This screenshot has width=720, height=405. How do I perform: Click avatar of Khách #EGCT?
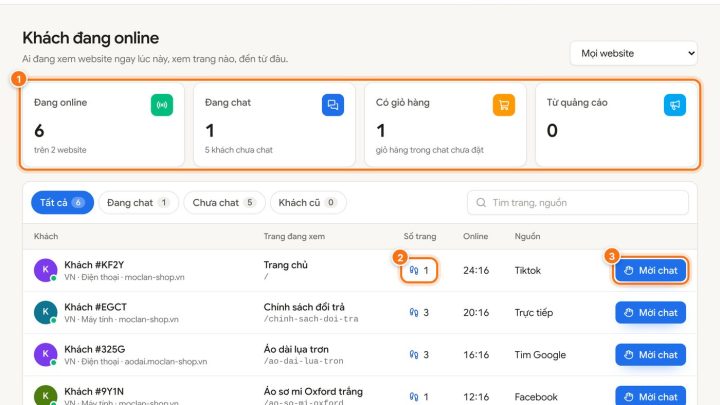click(45, 312)
